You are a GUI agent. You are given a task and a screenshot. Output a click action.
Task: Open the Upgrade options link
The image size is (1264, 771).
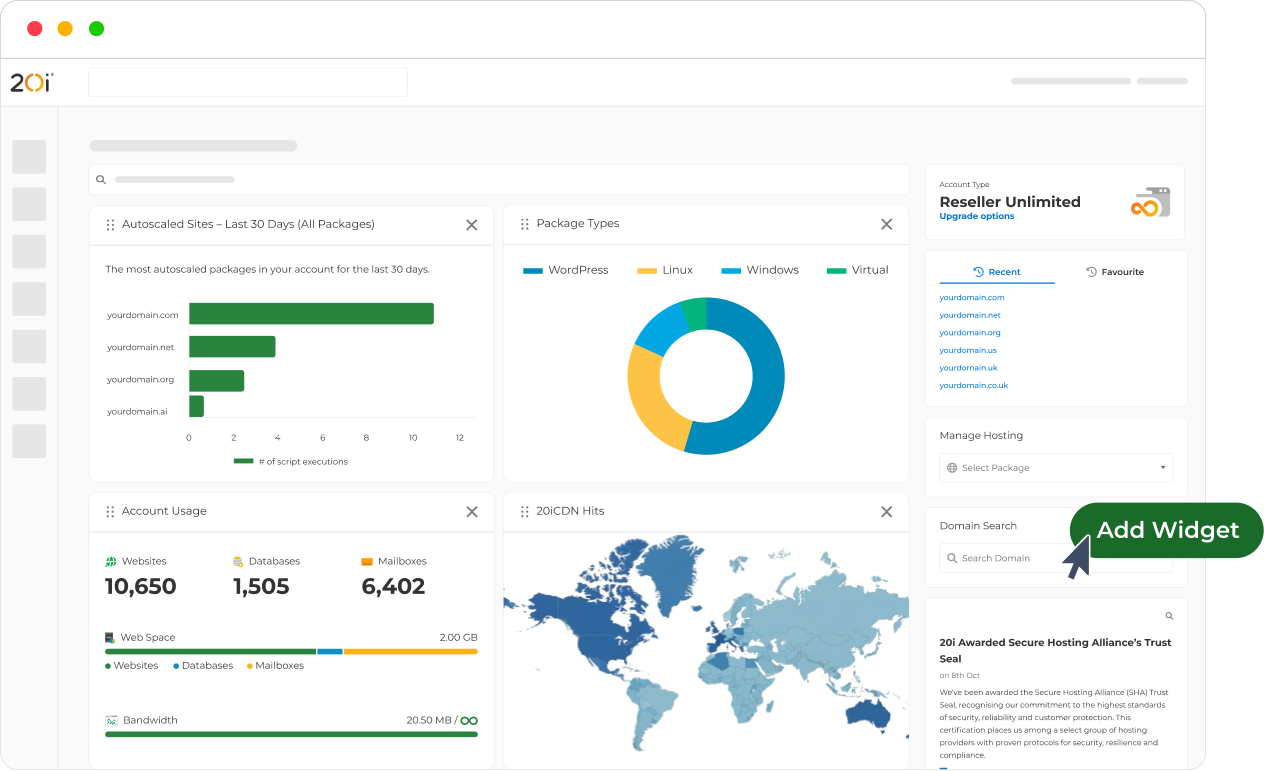(976, 217)
